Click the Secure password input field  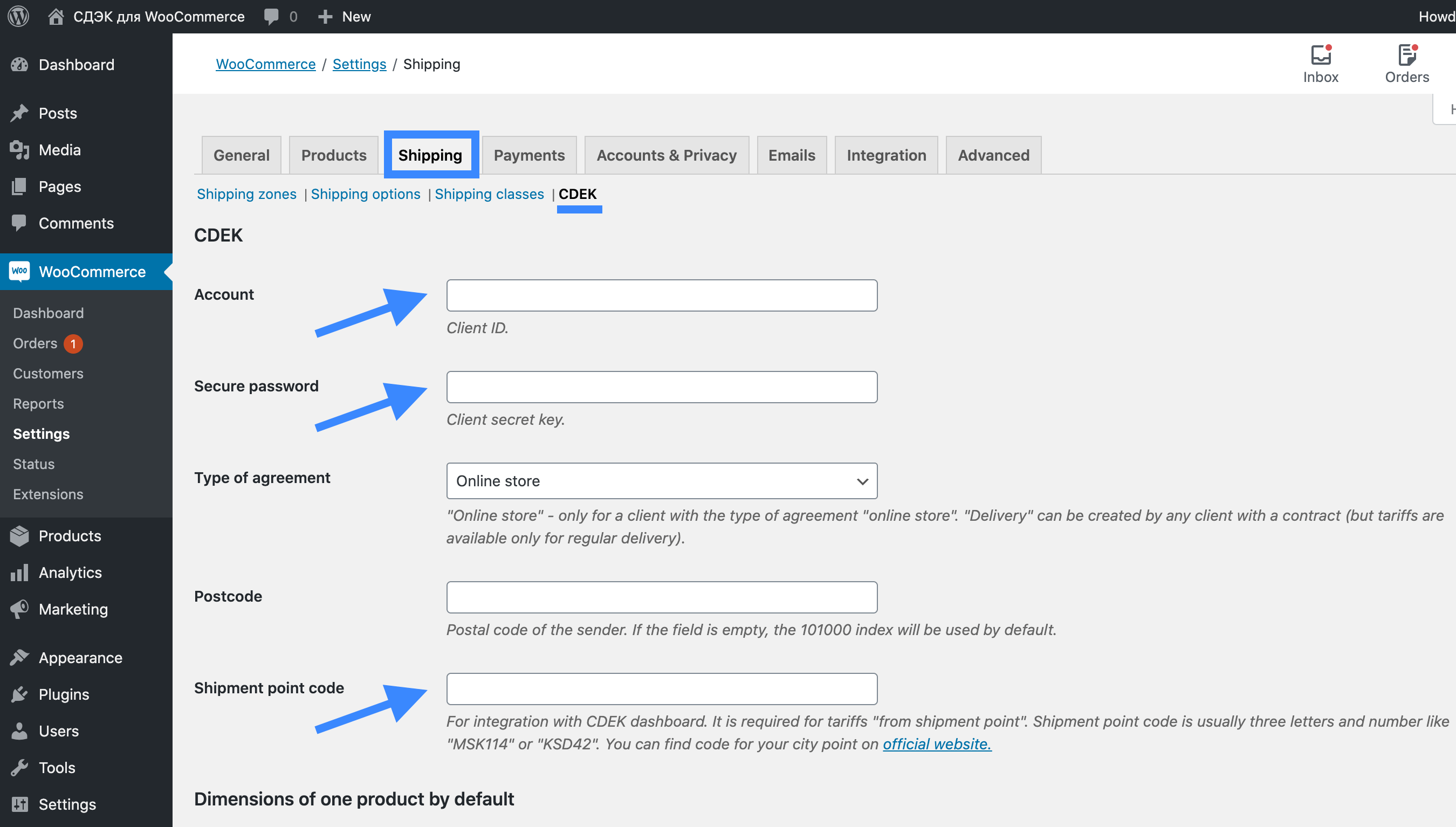coord(662,386)
